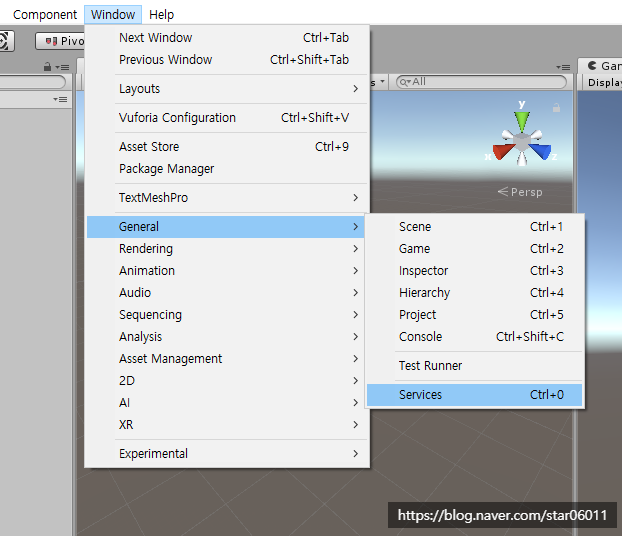622x536 pixels.
Task: Click the green Y axis gizmo cone
Action: click(522, 121)
